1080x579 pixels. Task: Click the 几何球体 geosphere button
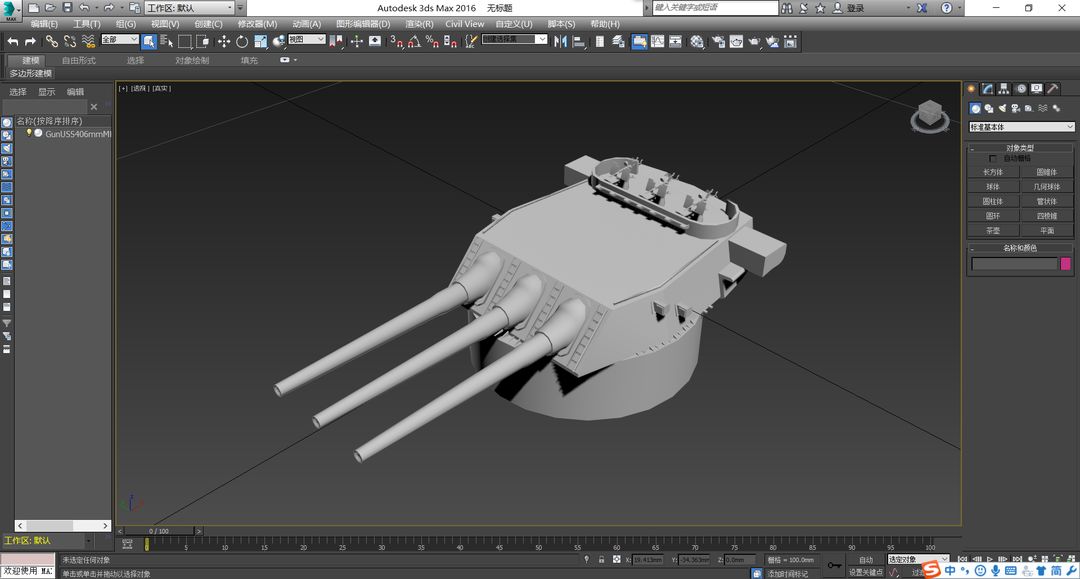coord(1047,187)
